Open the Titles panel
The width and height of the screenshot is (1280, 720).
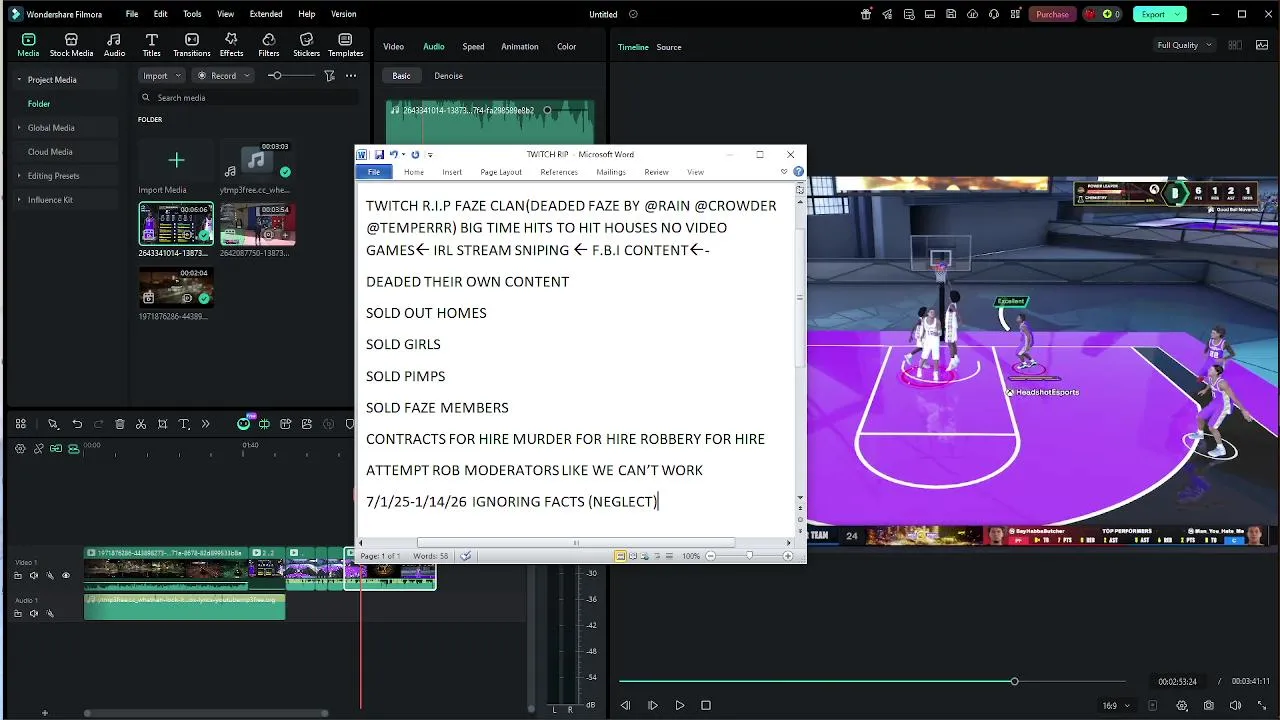click(151, 45)
